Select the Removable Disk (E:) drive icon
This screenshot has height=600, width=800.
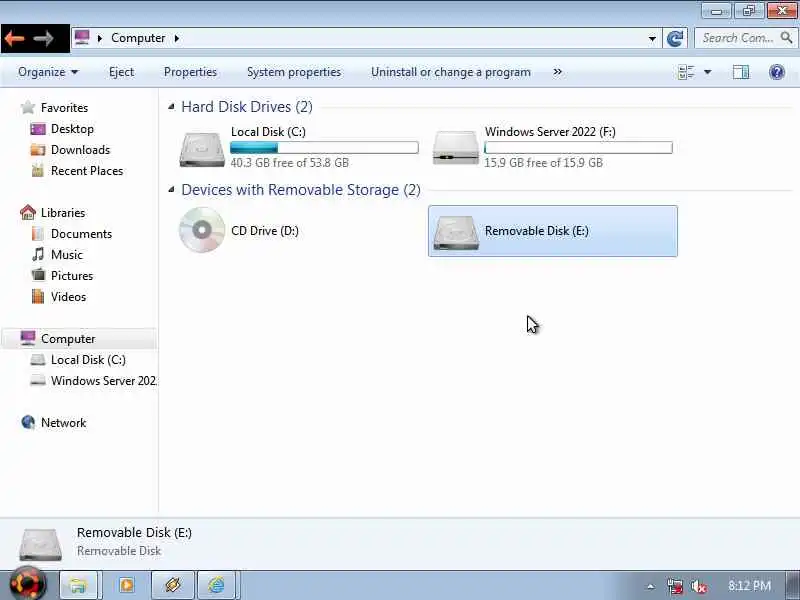(x=456, y=233)
